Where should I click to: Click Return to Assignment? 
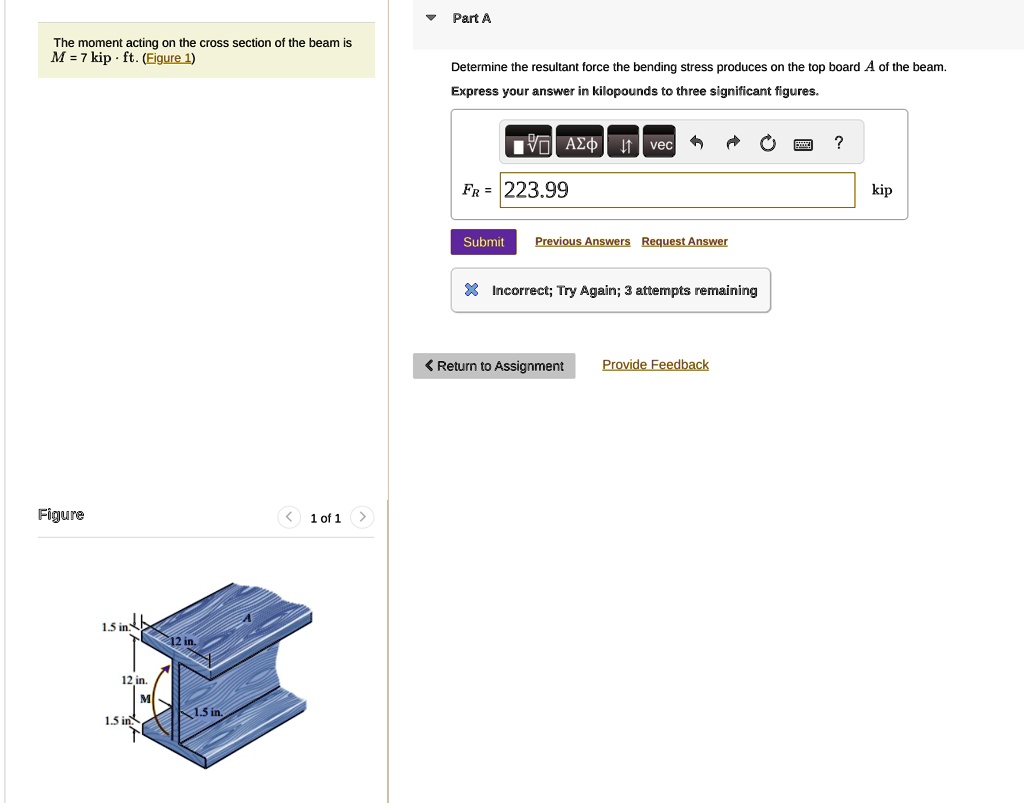493,366
